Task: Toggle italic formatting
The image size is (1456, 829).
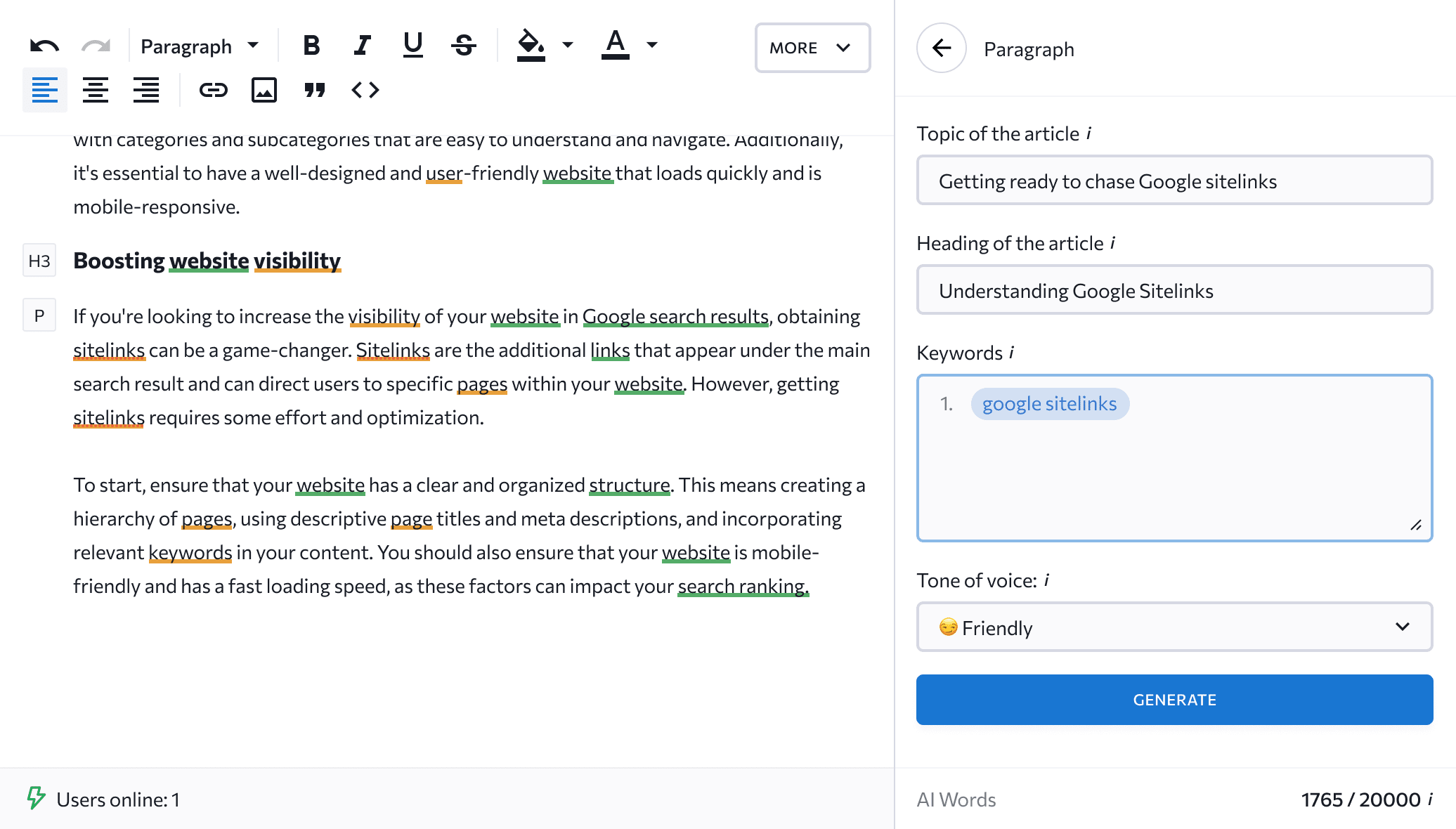Action: click(362, 44)
